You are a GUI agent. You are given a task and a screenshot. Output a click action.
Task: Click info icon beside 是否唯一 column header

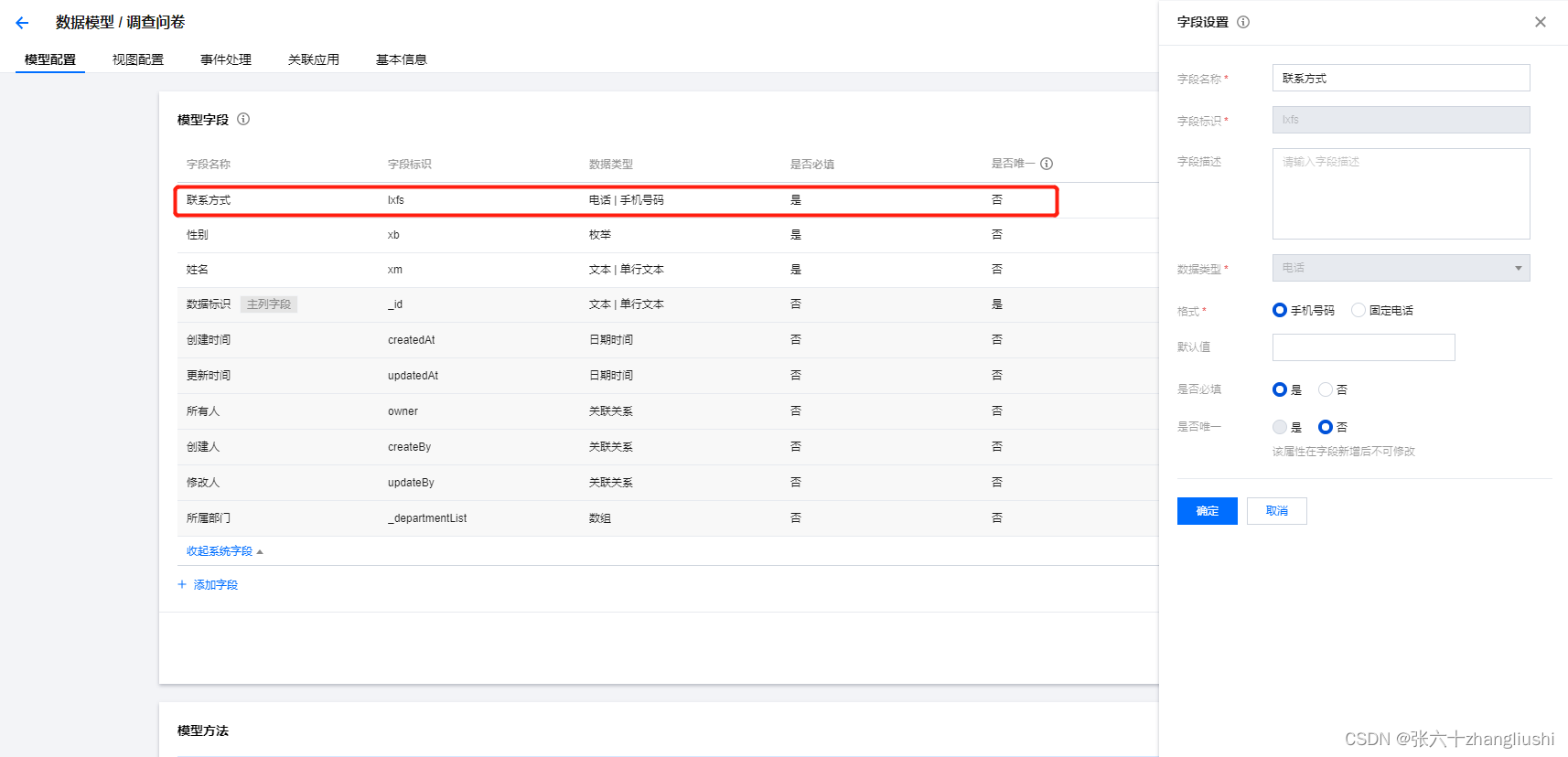[1047, 164]
